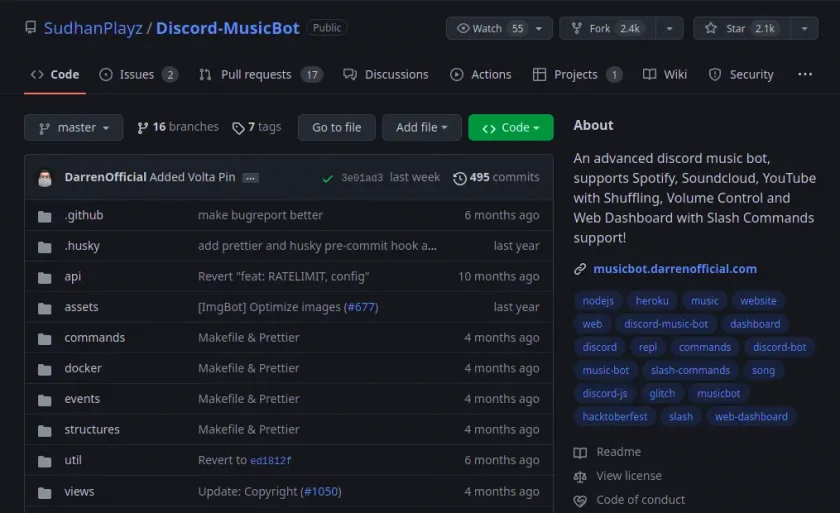The image size is (840, 513).
Task: Click the green commit status checkmark
Action: (327, 178)
